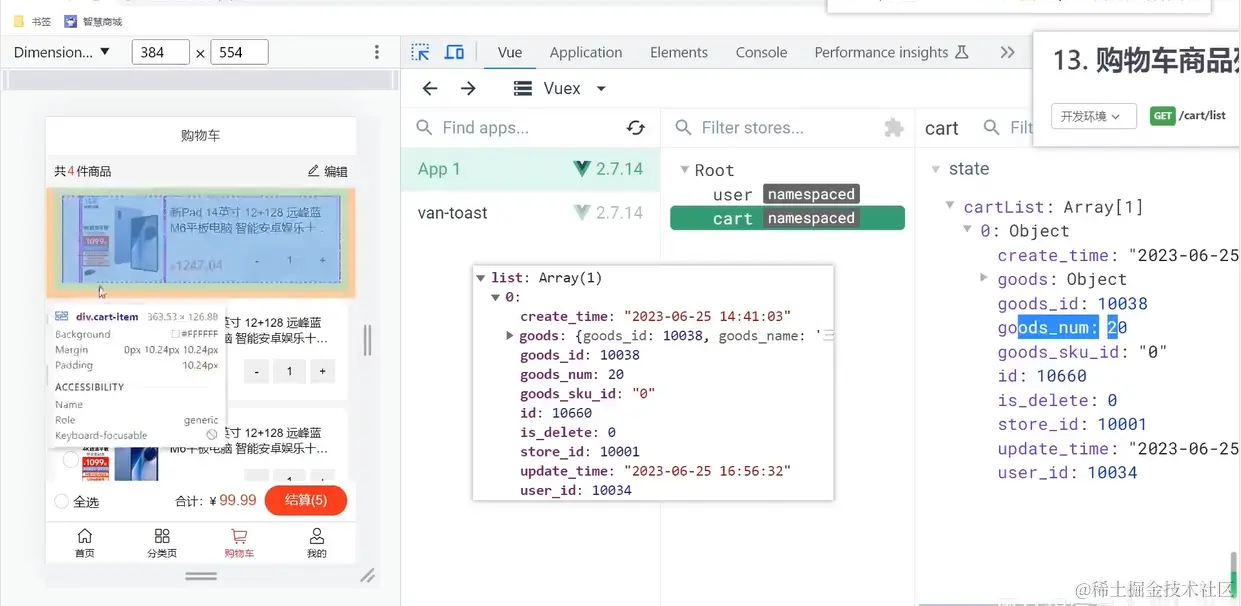
Task: Click the viewport right edge resize handle
Action: (367, 340)
